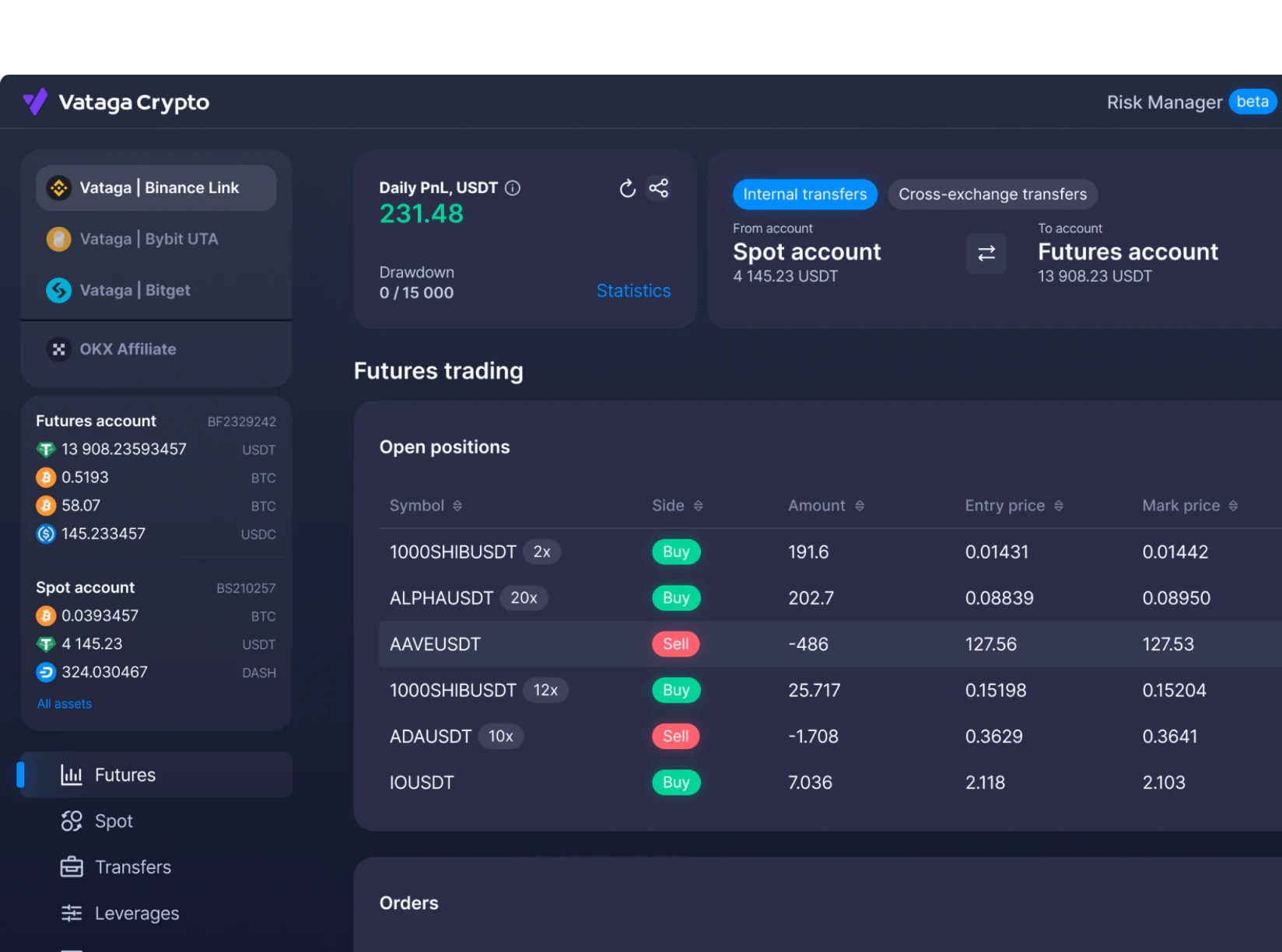This screenshot has height=952, width=1282.
Task: Click the Vataga Crypto logo icon
Action: click(35, 102)
